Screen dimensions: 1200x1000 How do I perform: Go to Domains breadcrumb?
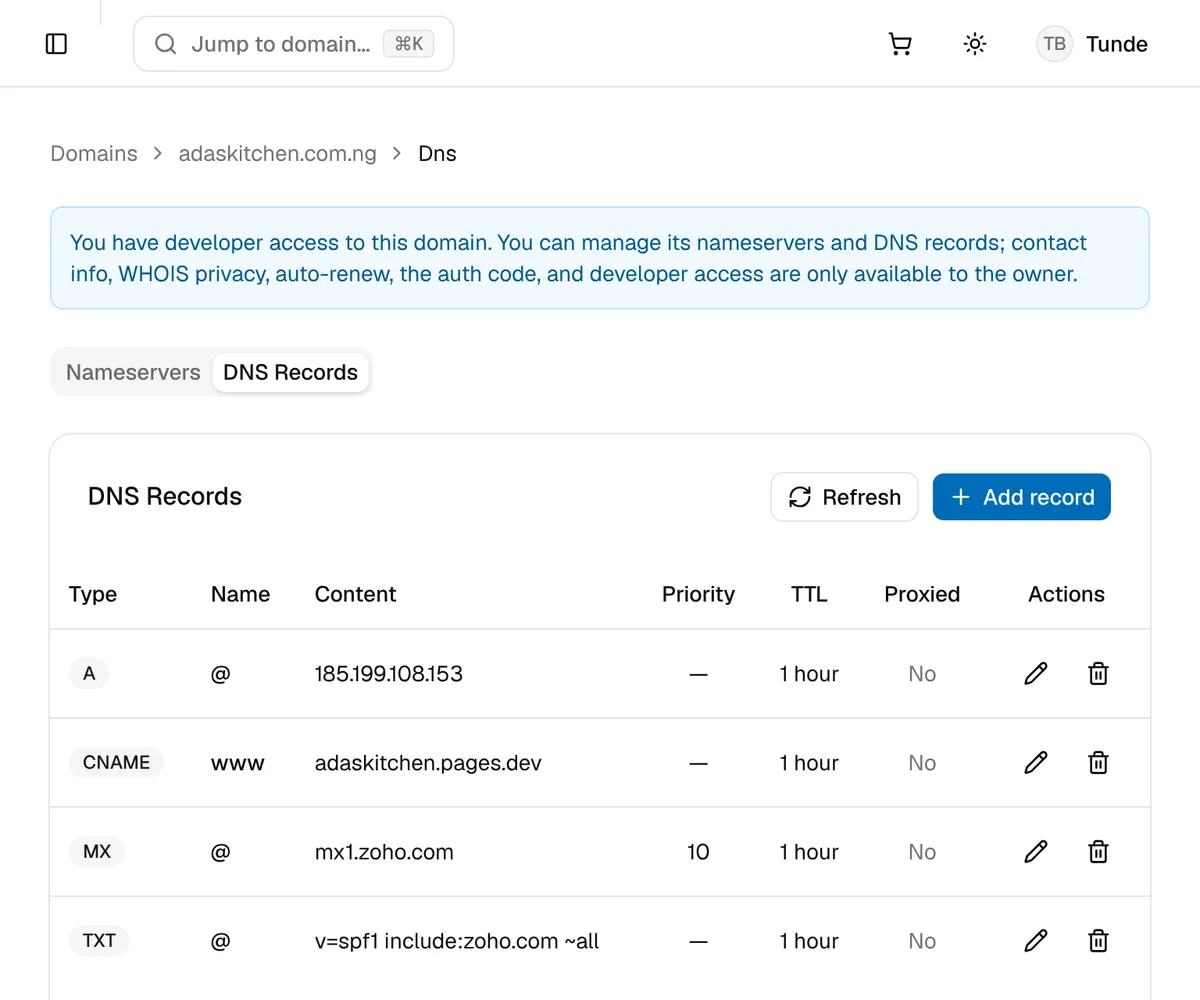pyautogui.click(x=94, y=154)
